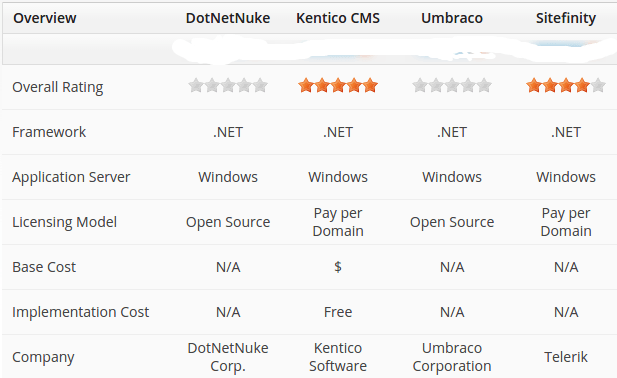Click the Licensing Model row label
617x378 pixels.
pyautogui.click(x=65, y=222)
